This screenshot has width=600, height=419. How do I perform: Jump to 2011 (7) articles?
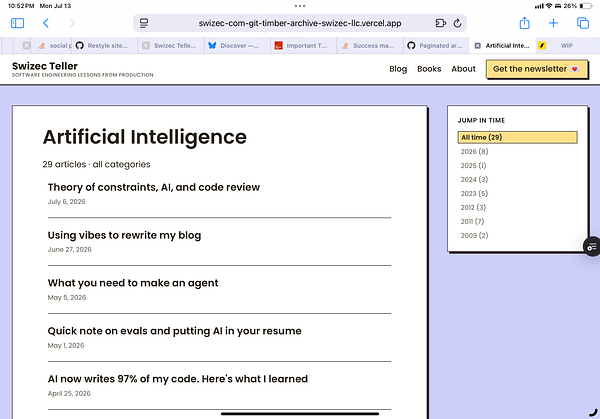[x=472, y=222]
